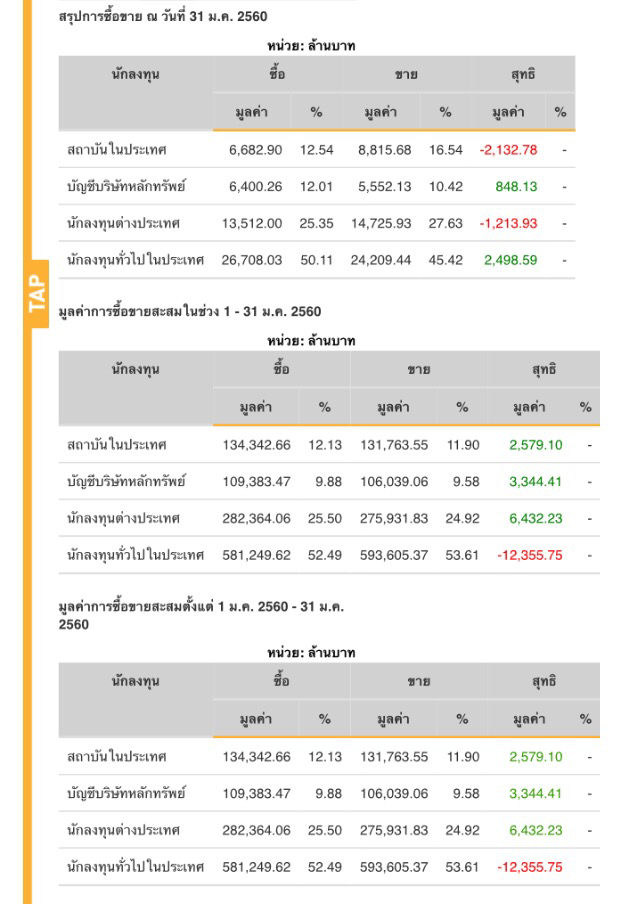Select the buy value 6,682.90
This screenshot has height=904, width=640.
(x=255, y=150)
